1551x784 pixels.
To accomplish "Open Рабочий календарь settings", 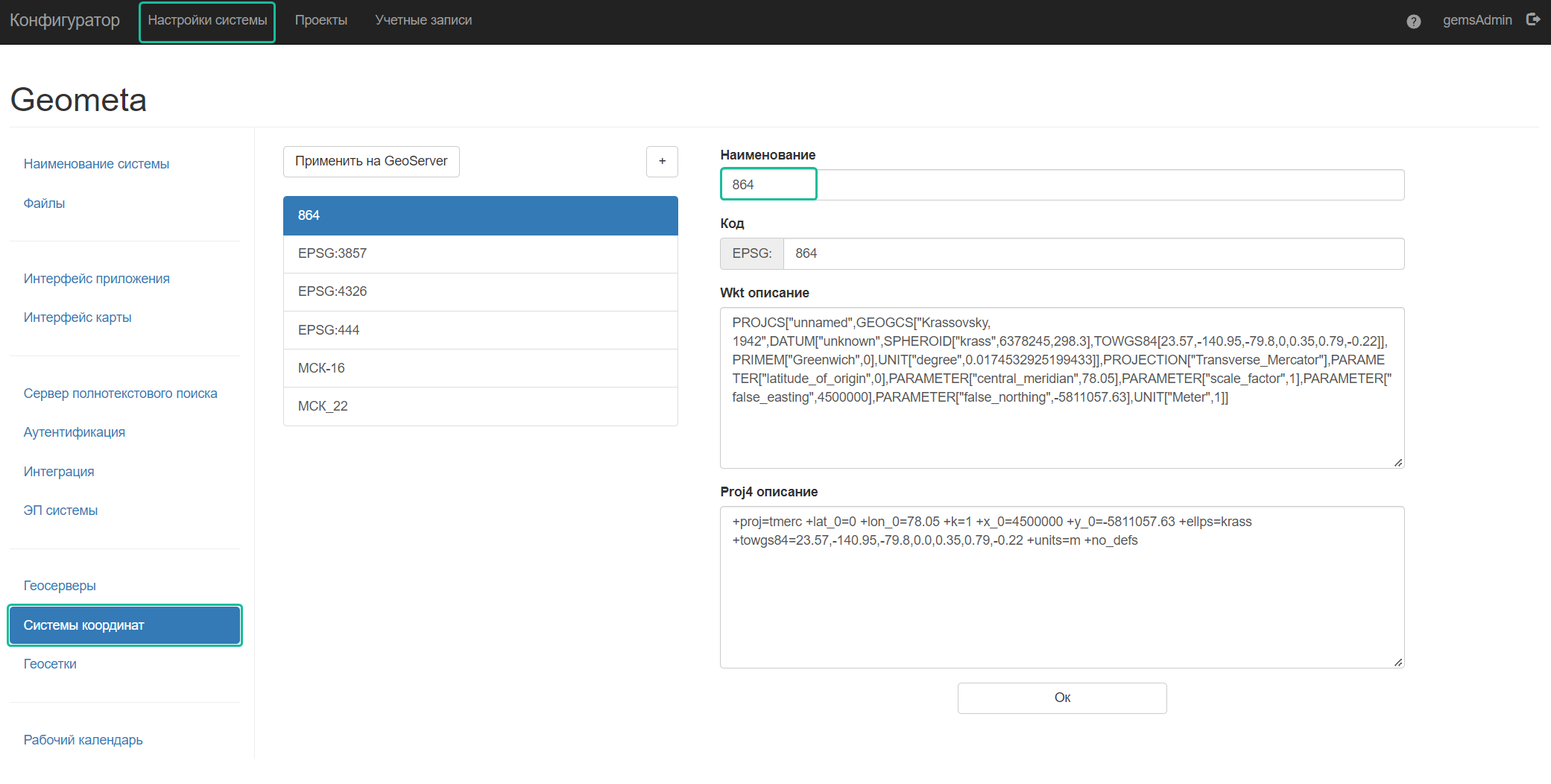I will point(83,740).
